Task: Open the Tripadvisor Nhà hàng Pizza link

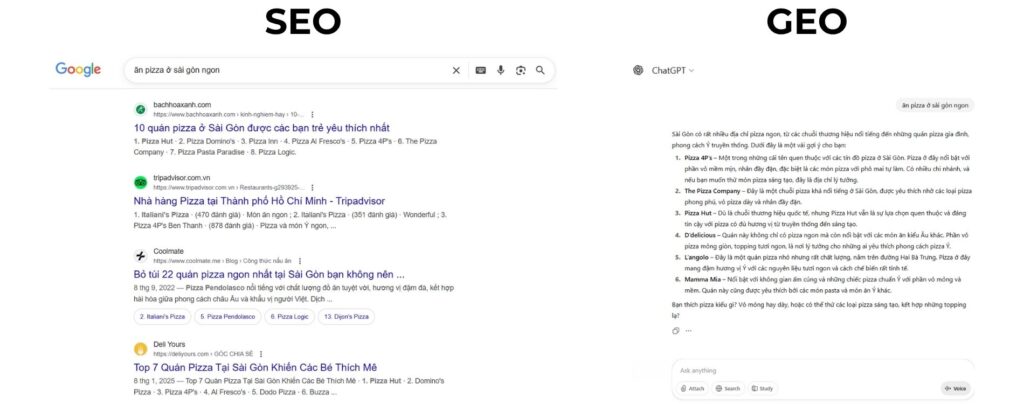Action: pos(258,201)
